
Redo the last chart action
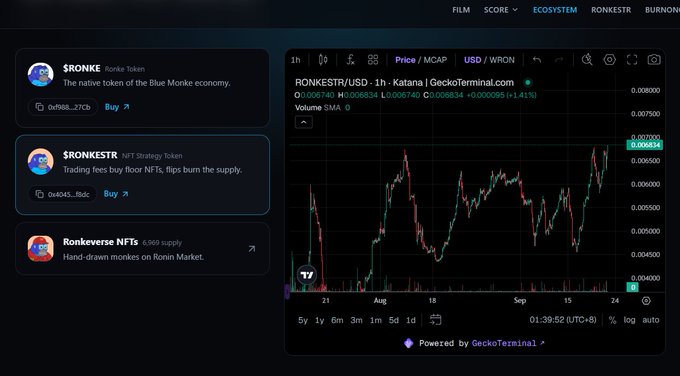click(x=559, y=60)
